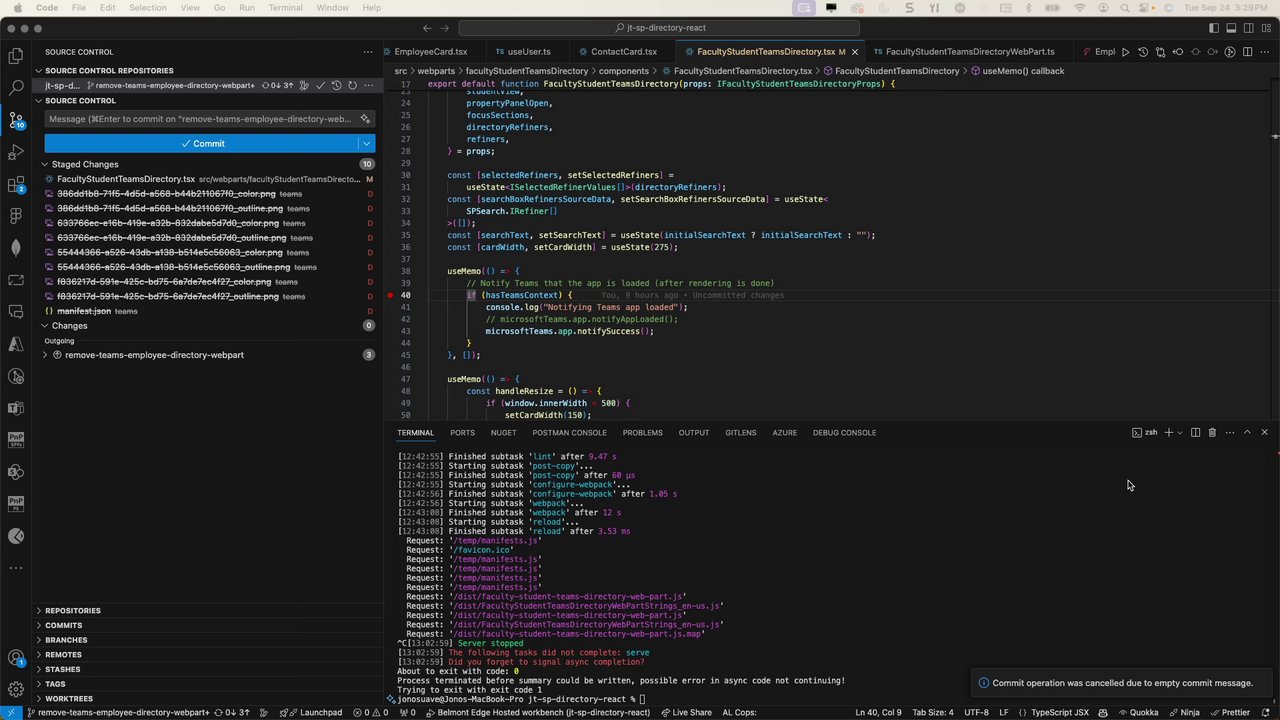The height and width of the screenshot is (720, 1280).
Task: Open the Terminal menu in menu bar
Action: tap(285, 7)
